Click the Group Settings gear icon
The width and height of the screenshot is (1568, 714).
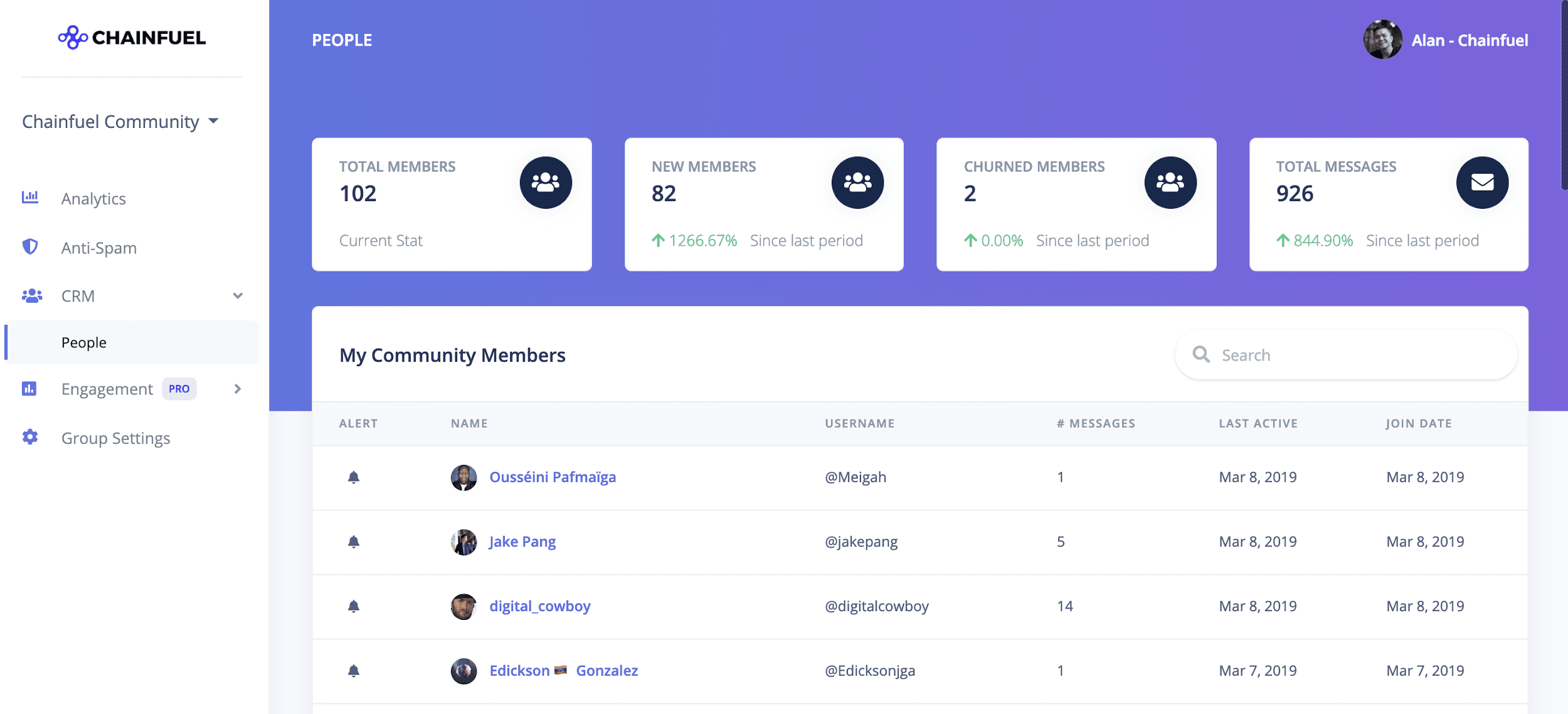coord(29,437)
